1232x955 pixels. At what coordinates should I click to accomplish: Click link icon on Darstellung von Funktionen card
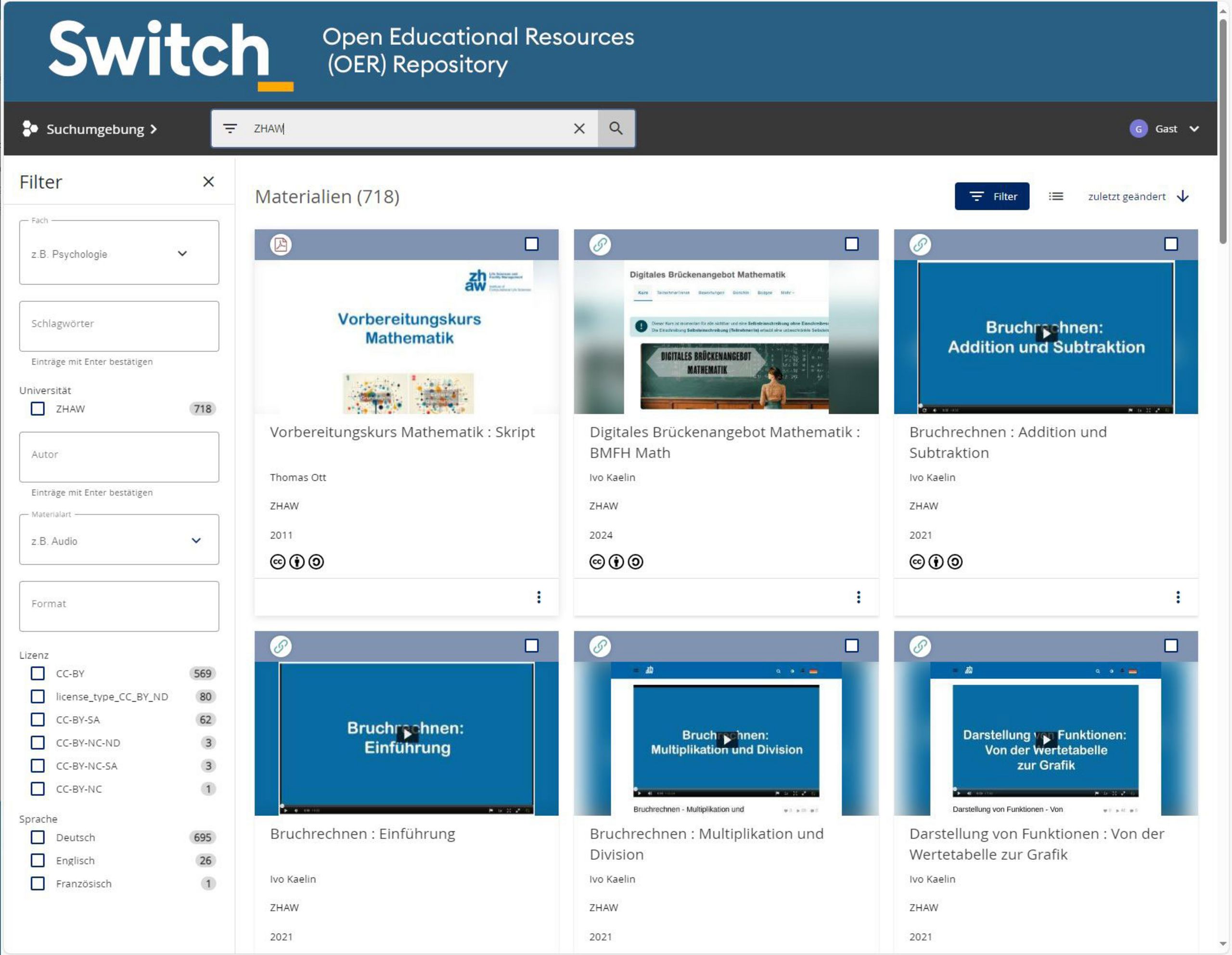[920, 647]
